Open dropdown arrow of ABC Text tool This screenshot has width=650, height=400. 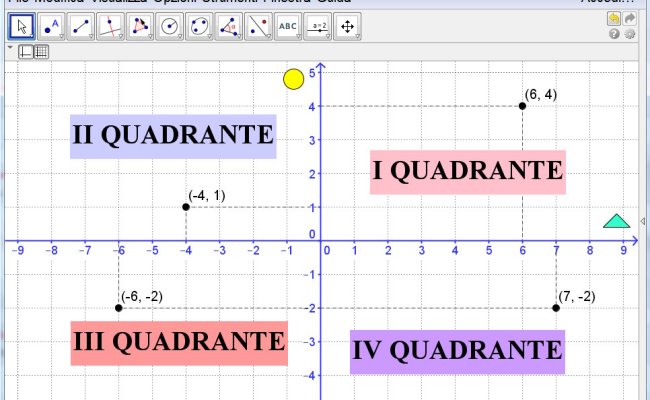point(298,36)
